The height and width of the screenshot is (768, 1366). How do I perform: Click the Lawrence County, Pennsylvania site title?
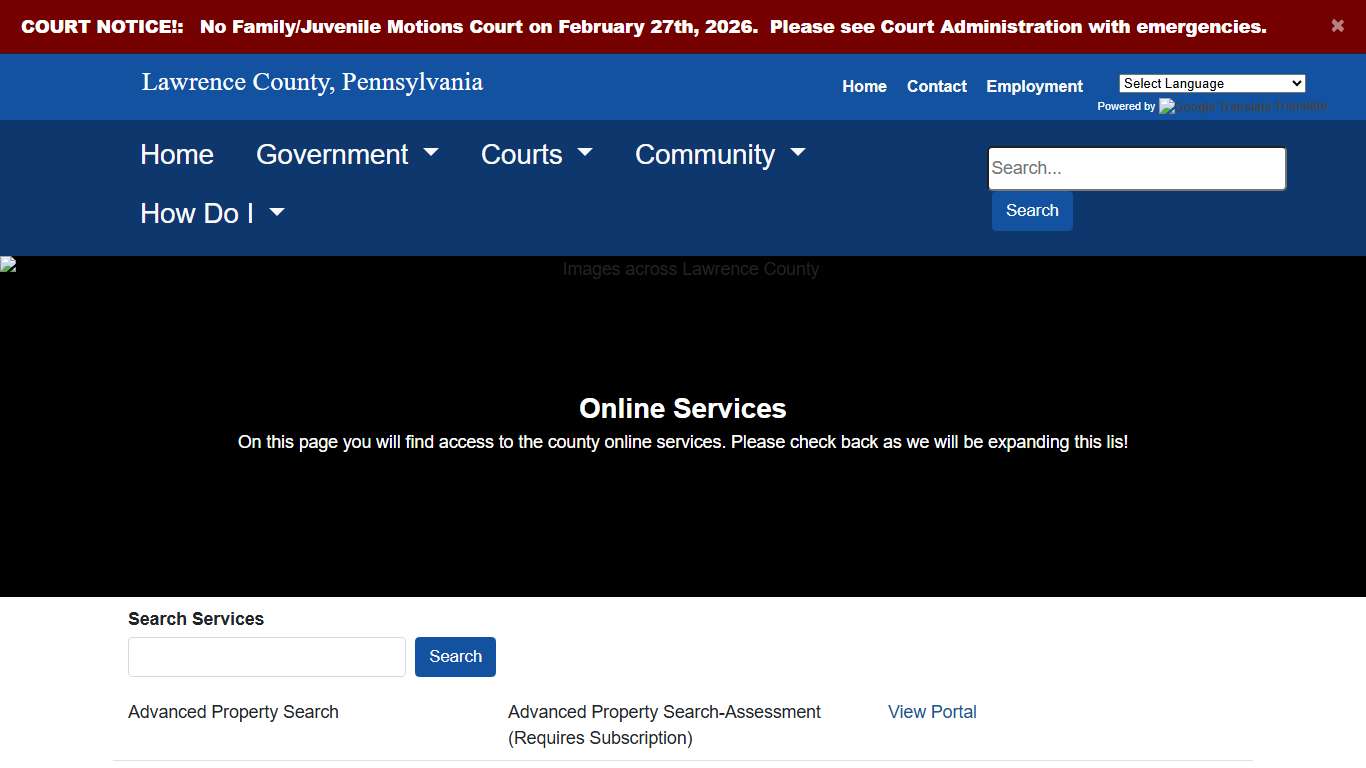(311, 82)
